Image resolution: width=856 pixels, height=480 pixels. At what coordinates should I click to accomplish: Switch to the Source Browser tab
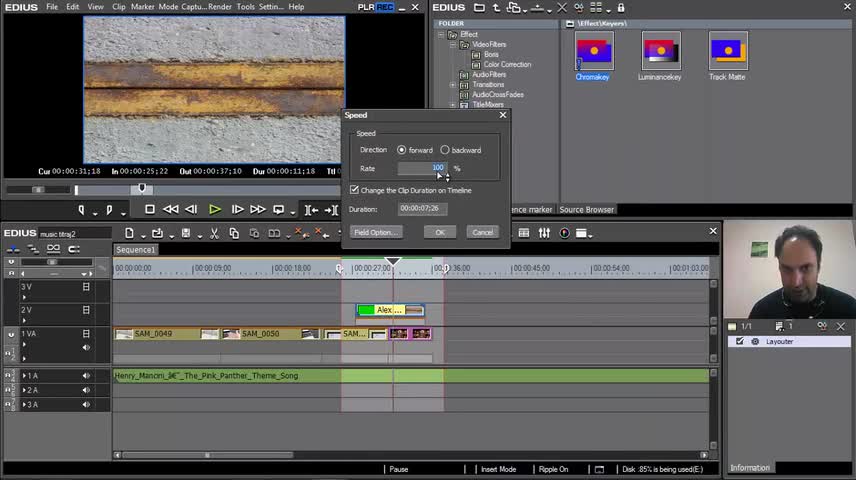(x=586, y=209)
